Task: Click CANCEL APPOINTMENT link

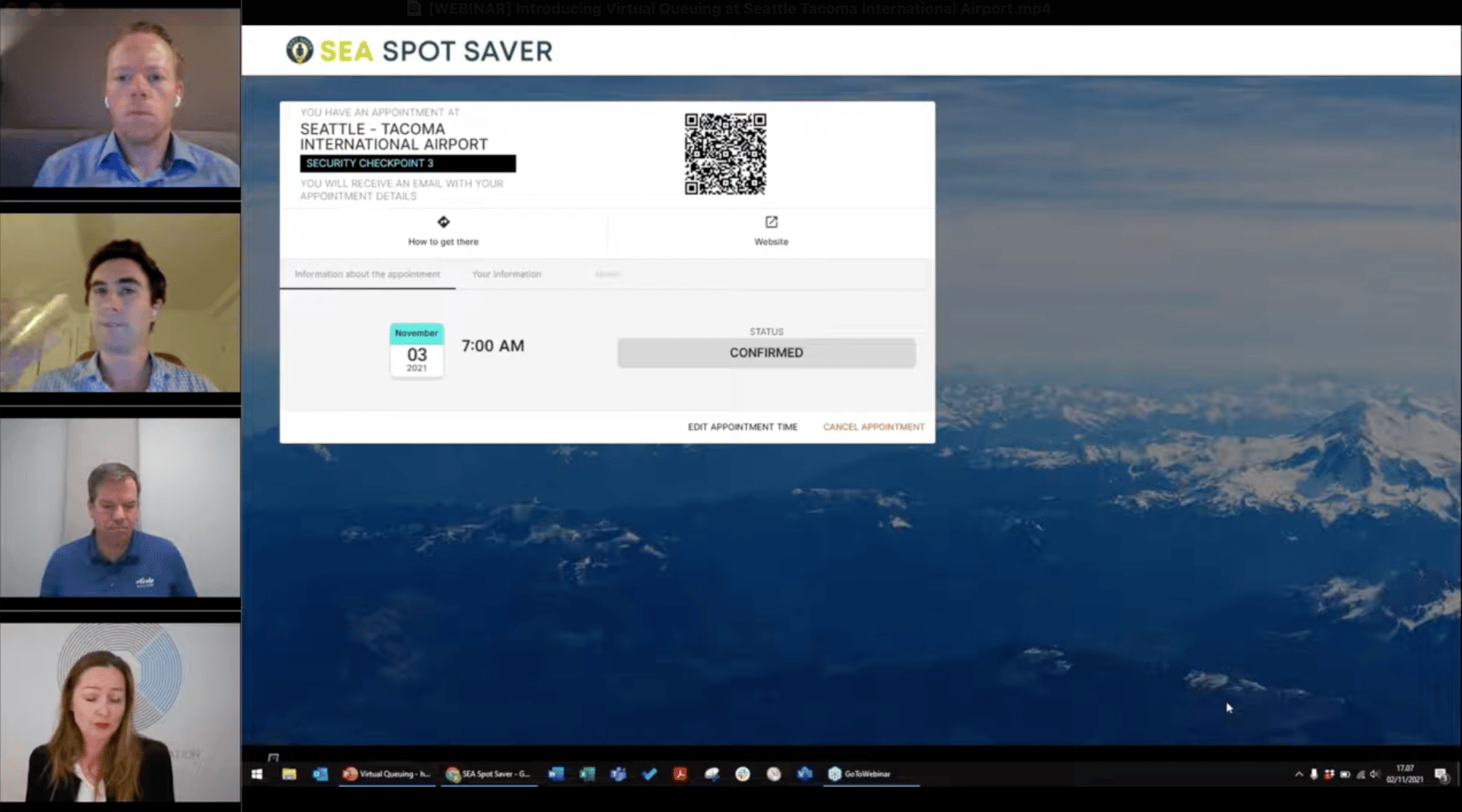Action: click(874, 427)
